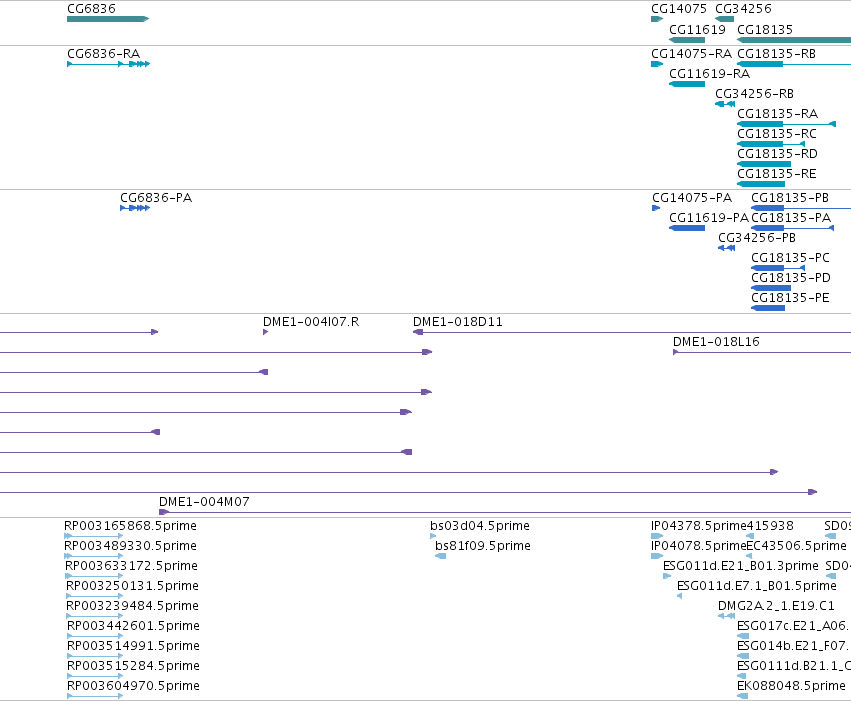Image resolution: width=851 pixels, height=701 pixels.
Task: Select the CG11619 gene bar
Action: [x=687, y=40]
